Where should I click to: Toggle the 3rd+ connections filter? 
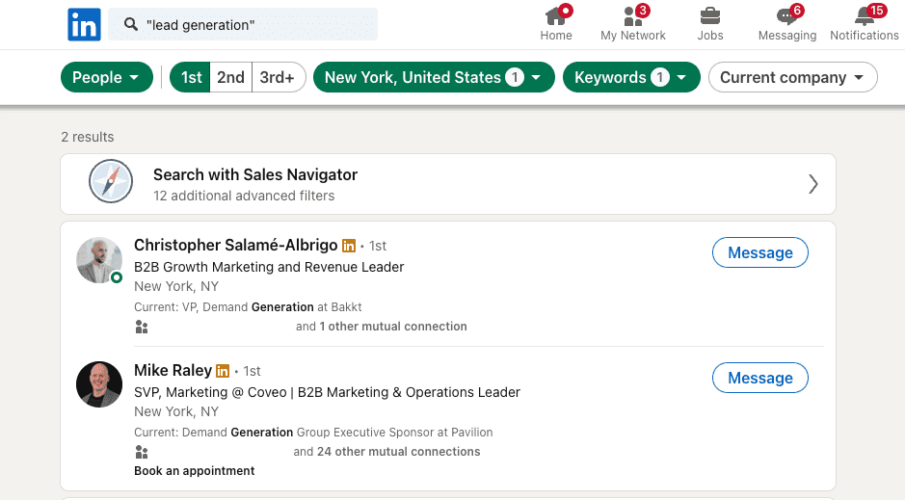click(x=278, y=77)
